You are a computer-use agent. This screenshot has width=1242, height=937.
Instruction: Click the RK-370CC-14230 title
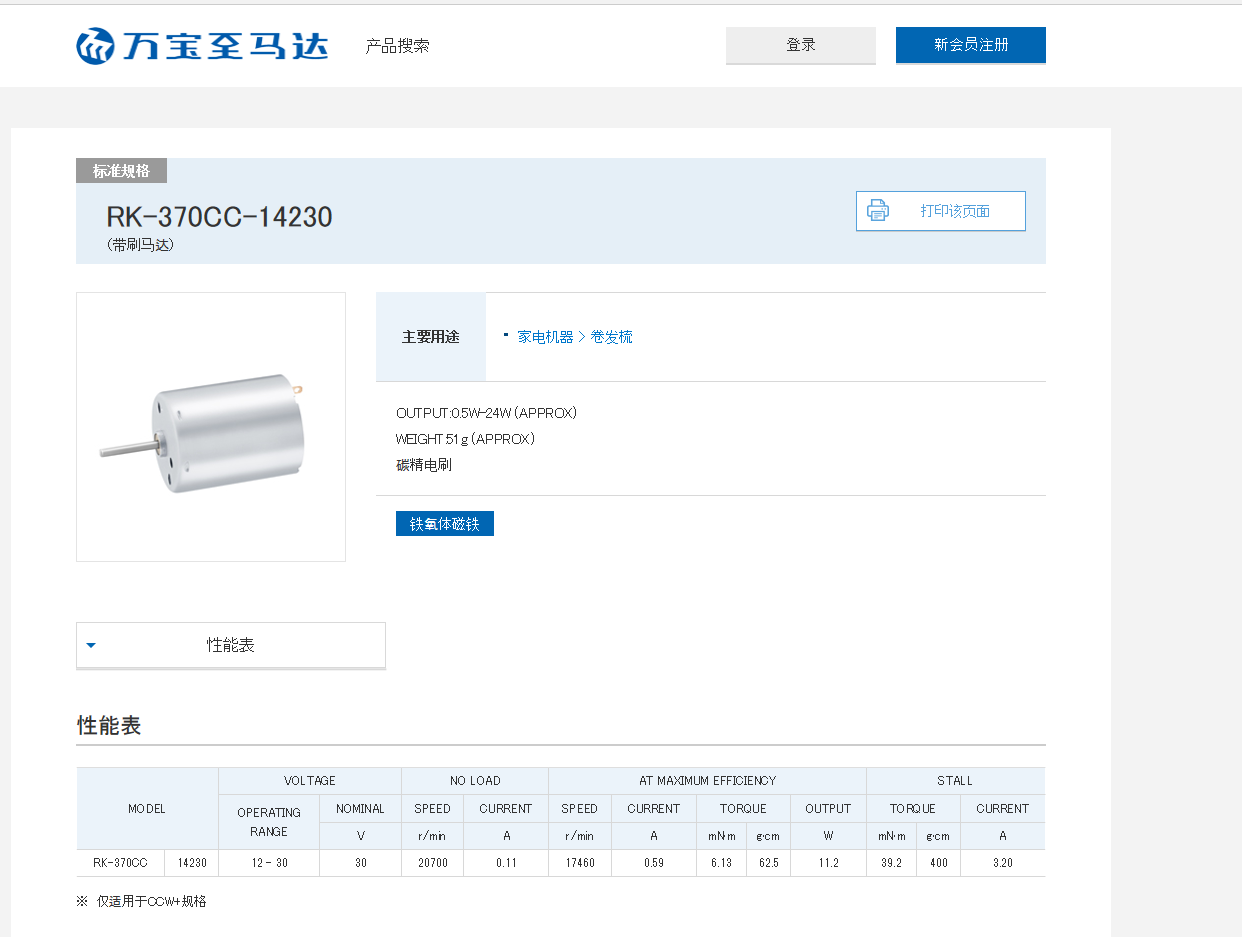coord(219,217)
